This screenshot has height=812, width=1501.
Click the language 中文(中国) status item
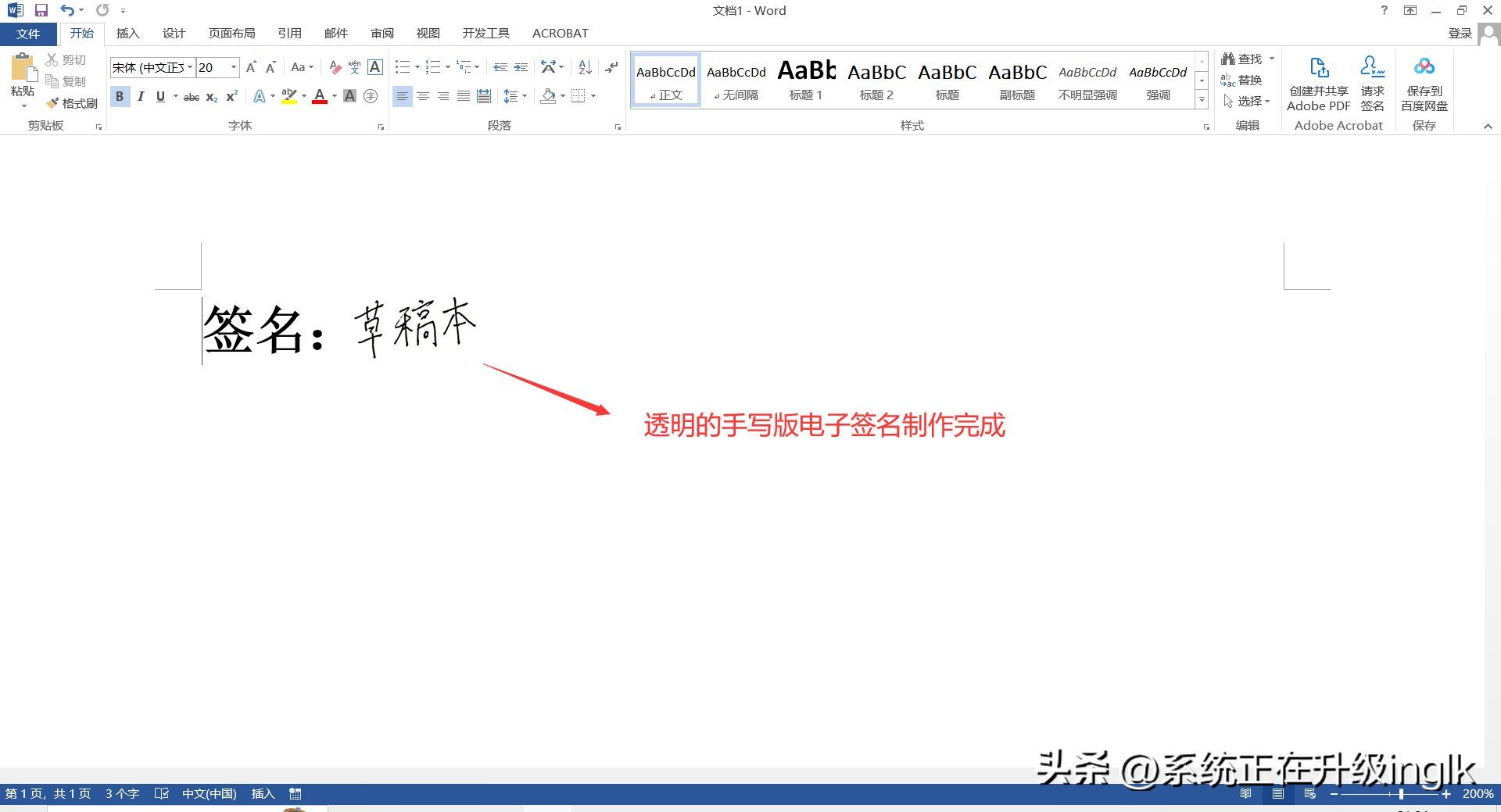(209, 793)
